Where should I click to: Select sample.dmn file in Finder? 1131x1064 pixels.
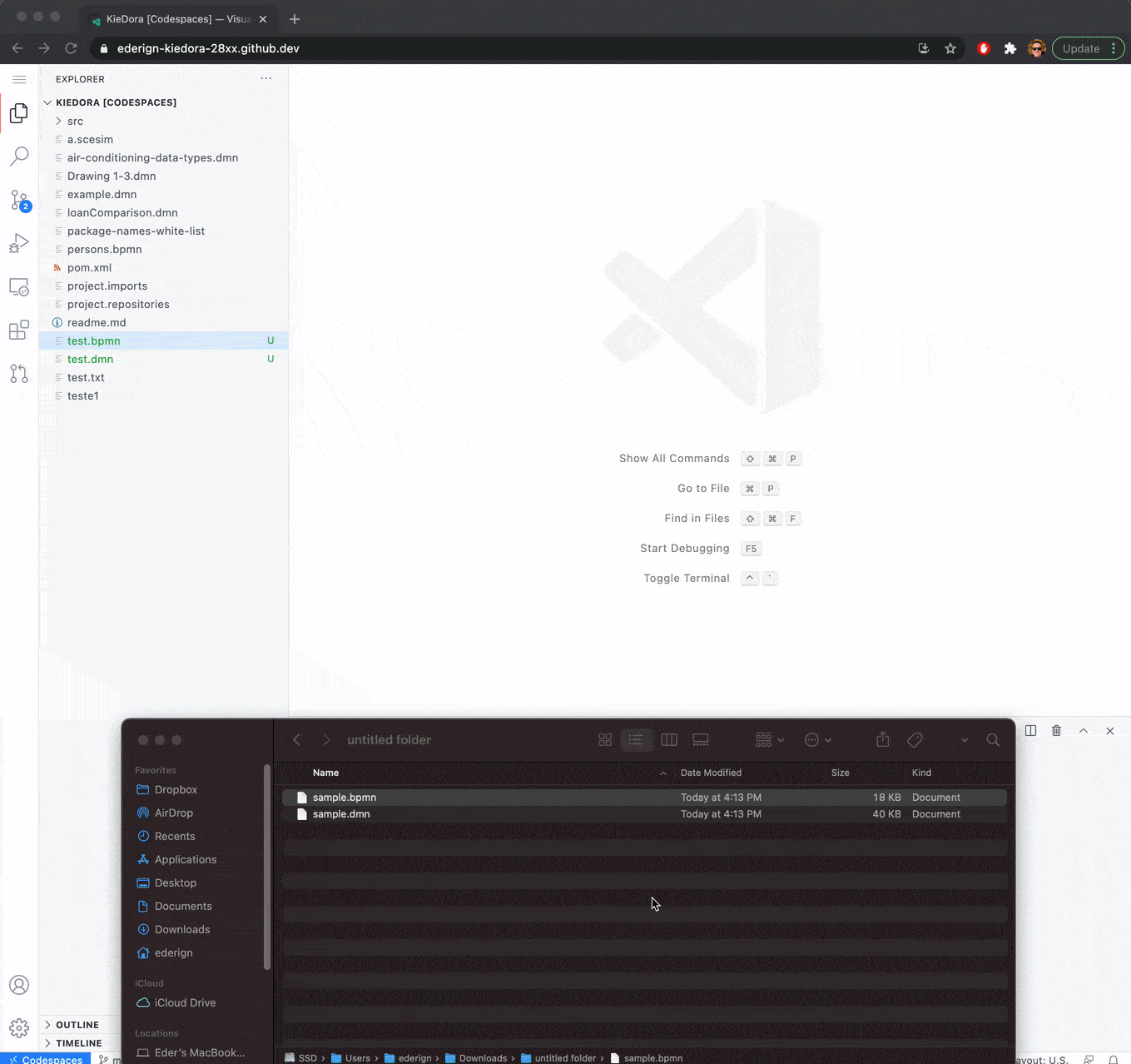click(341, 814)
